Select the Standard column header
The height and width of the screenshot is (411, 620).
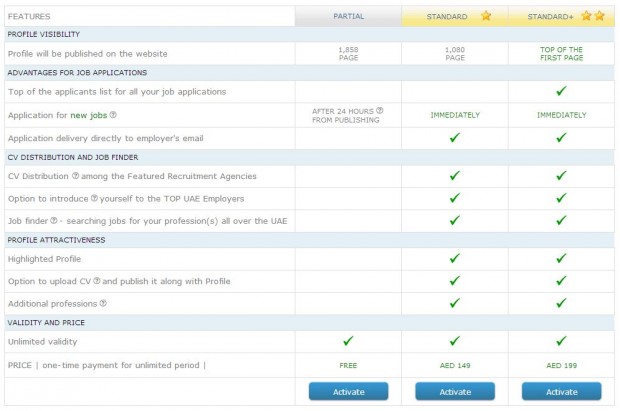click(455, 16)
